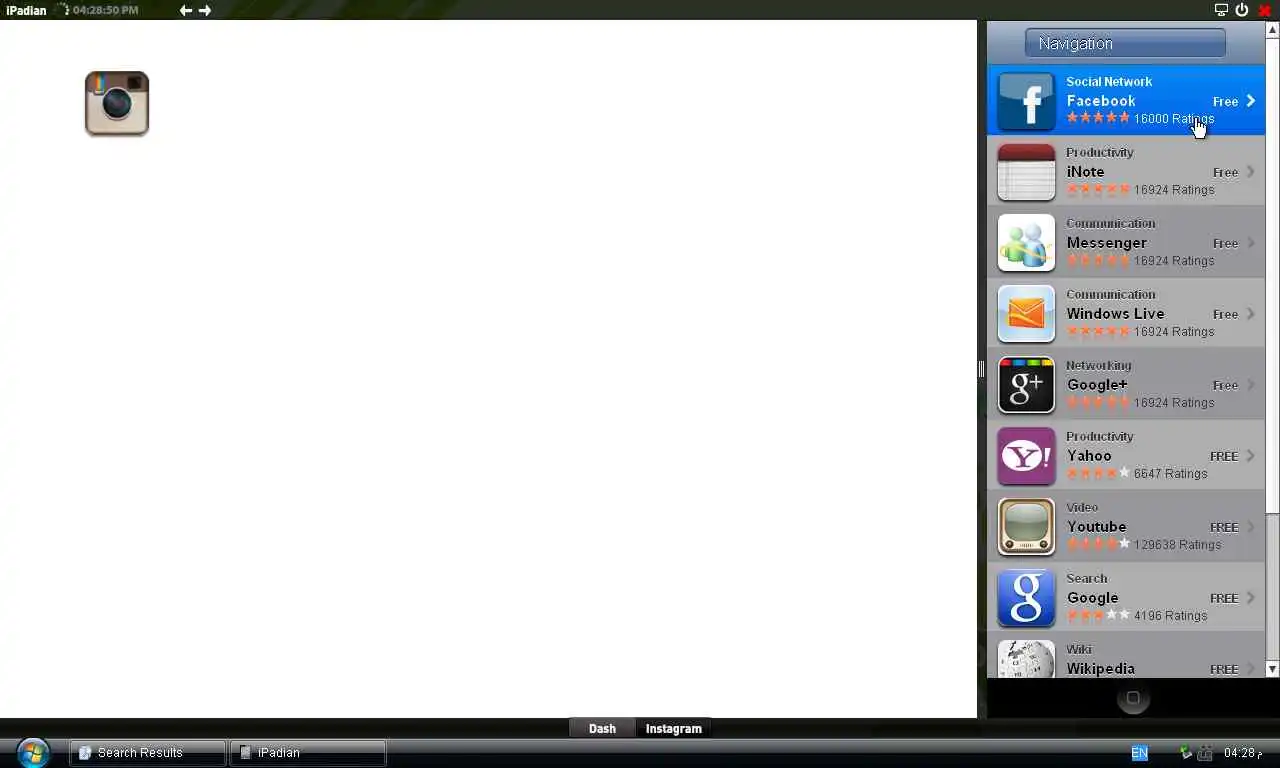
Task: Expand Facebook entry chevron arrow
Action: [x=1250, y=101]
